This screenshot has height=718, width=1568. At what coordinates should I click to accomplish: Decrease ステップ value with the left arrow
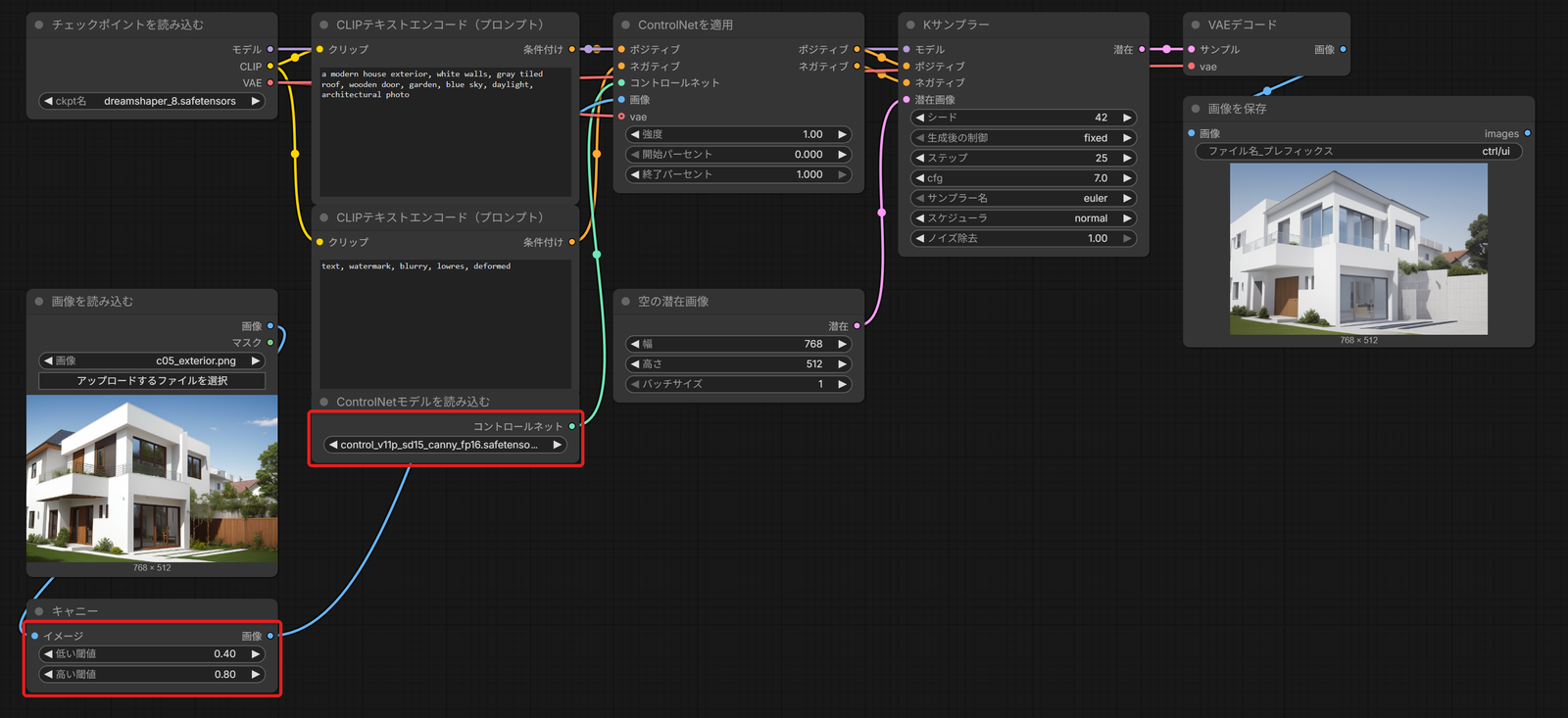point(919,158)
